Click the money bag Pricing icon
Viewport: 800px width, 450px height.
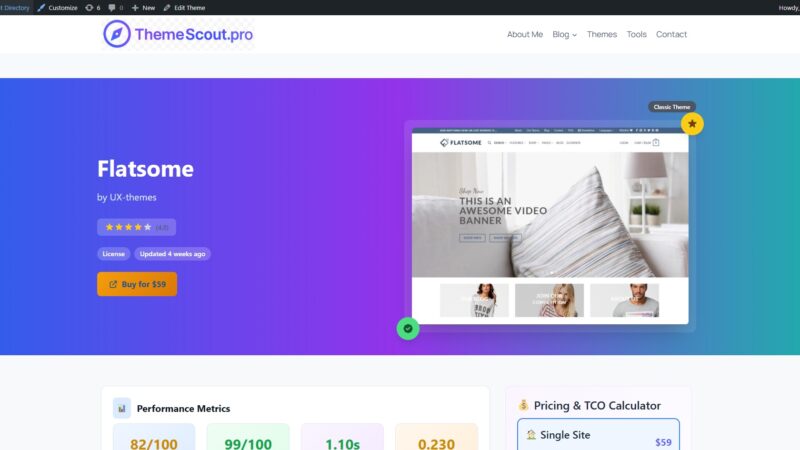point(523,405)
